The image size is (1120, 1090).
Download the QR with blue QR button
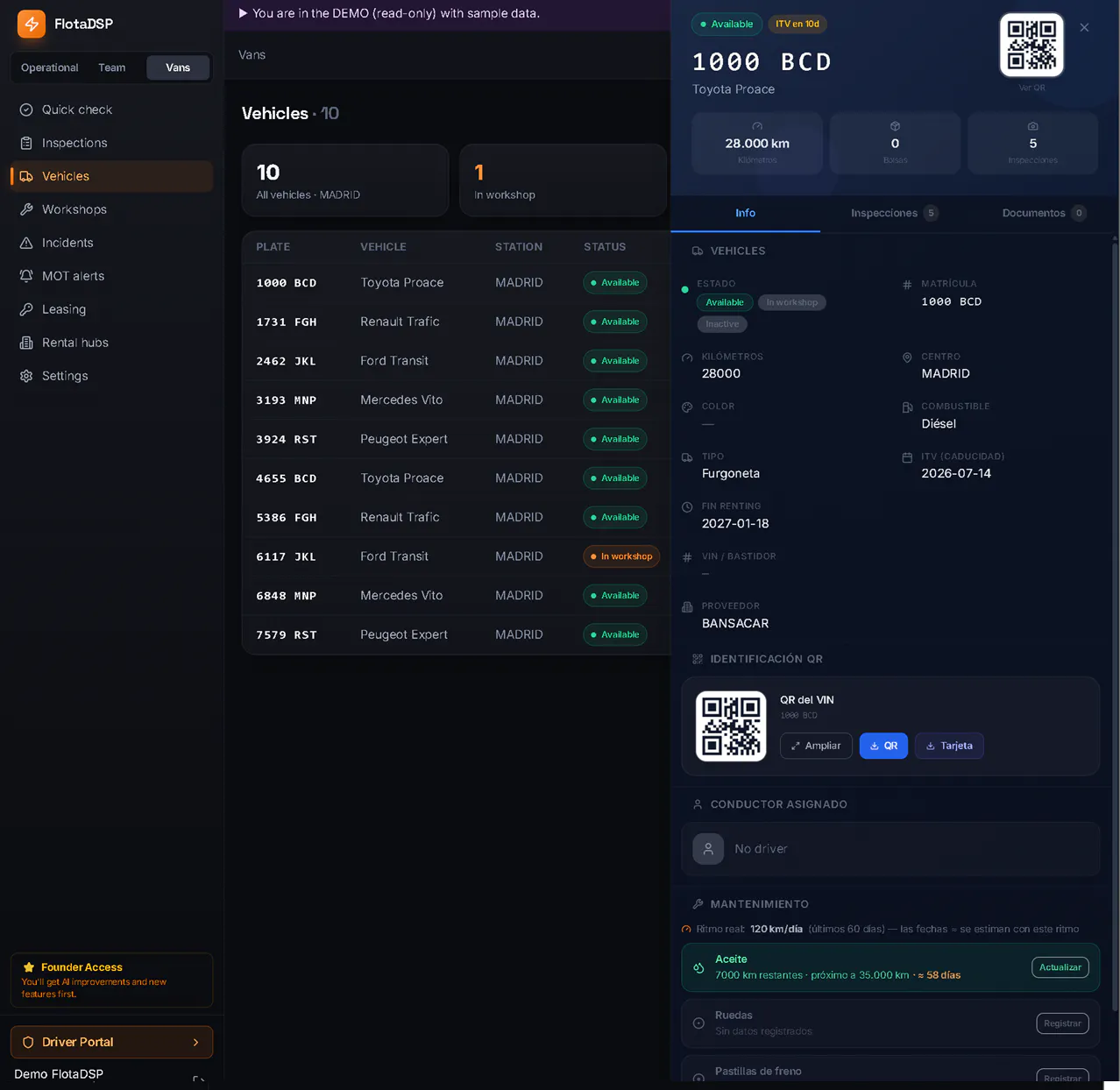coord(883,746)
